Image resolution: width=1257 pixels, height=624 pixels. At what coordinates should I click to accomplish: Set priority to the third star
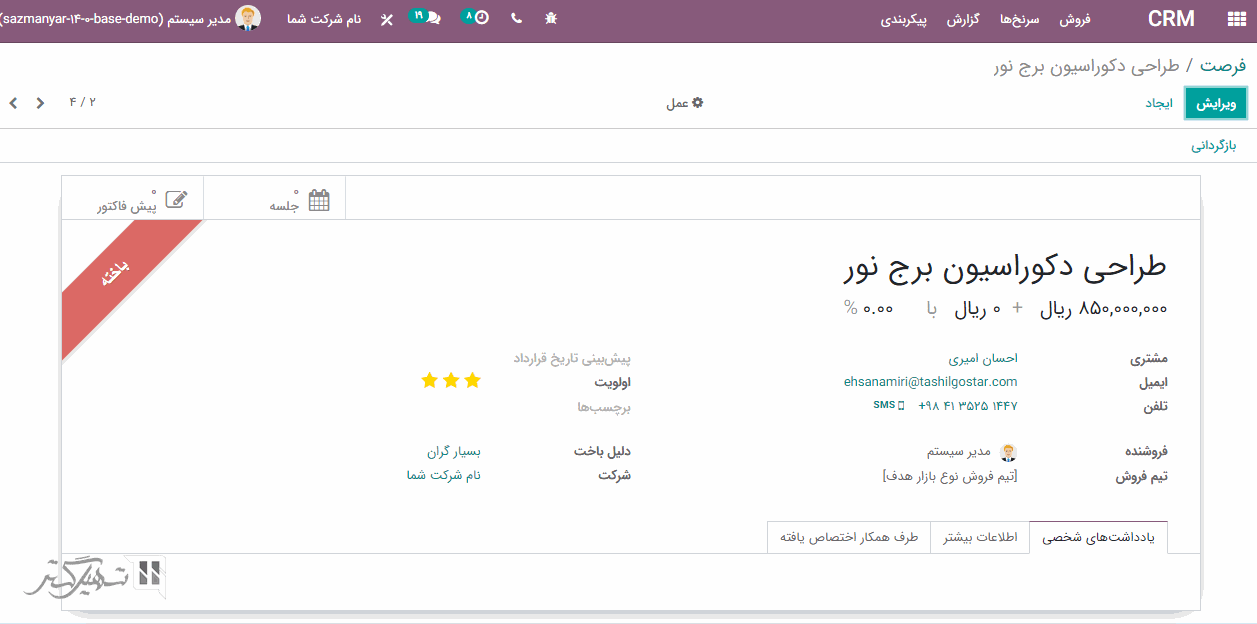pyautogui.click(x=429, y=380)
